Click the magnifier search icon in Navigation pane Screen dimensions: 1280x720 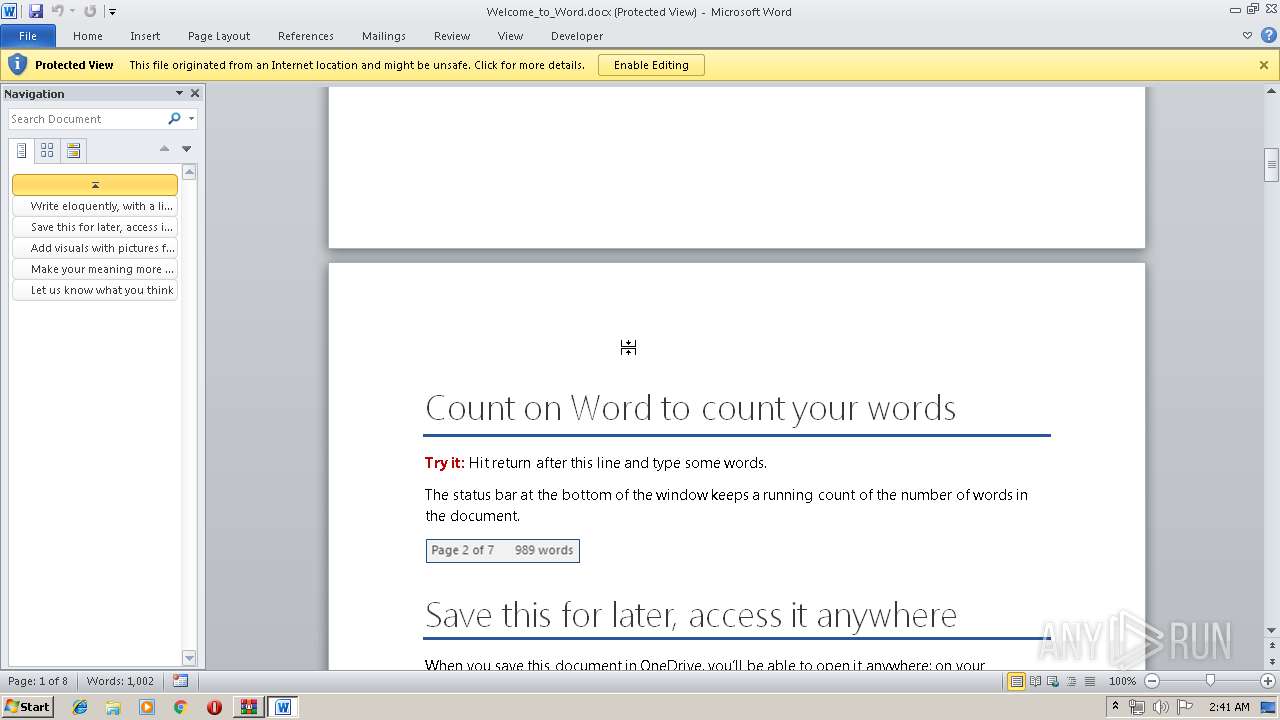174,119
